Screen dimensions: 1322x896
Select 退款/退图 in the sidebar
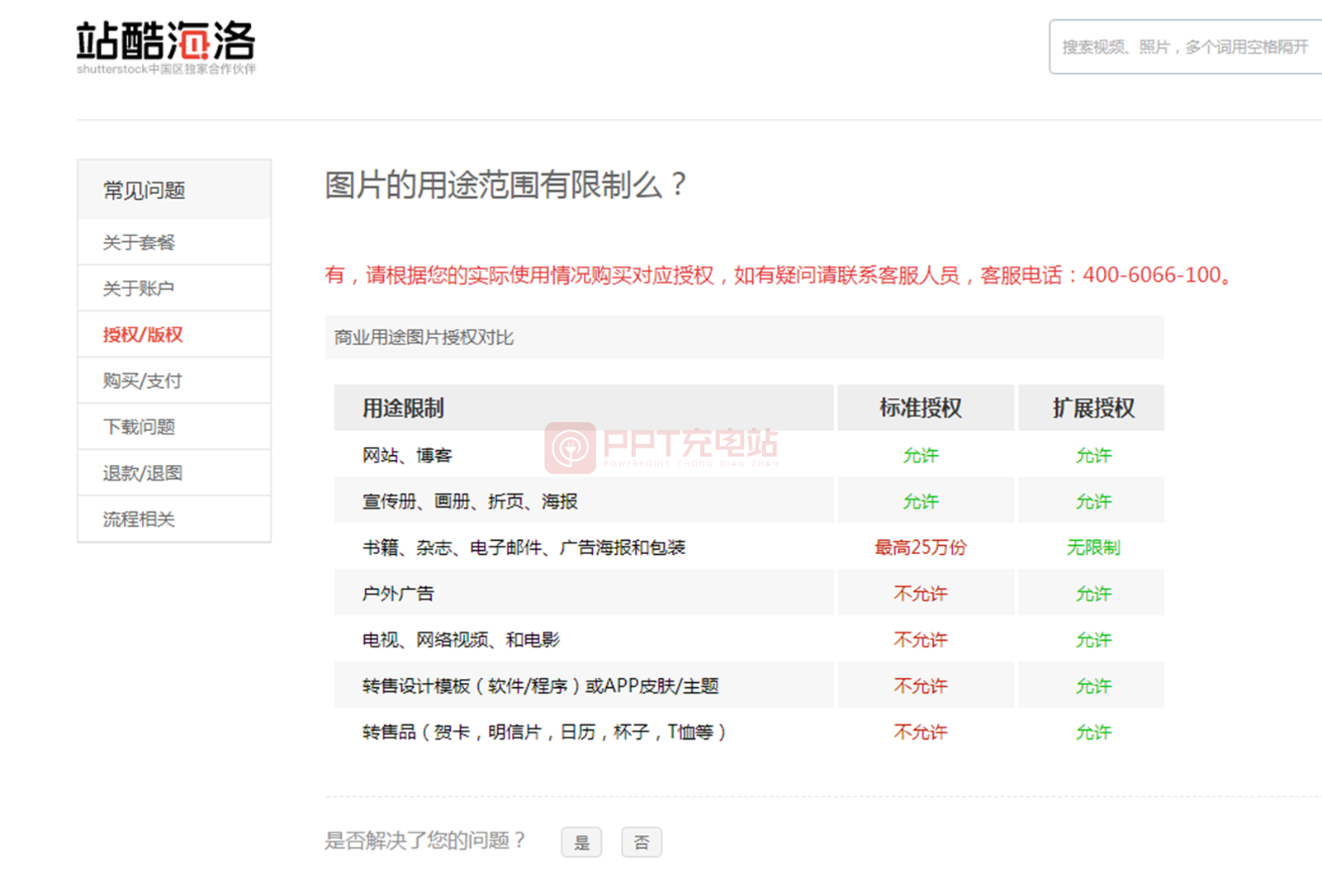pos(142,473)
